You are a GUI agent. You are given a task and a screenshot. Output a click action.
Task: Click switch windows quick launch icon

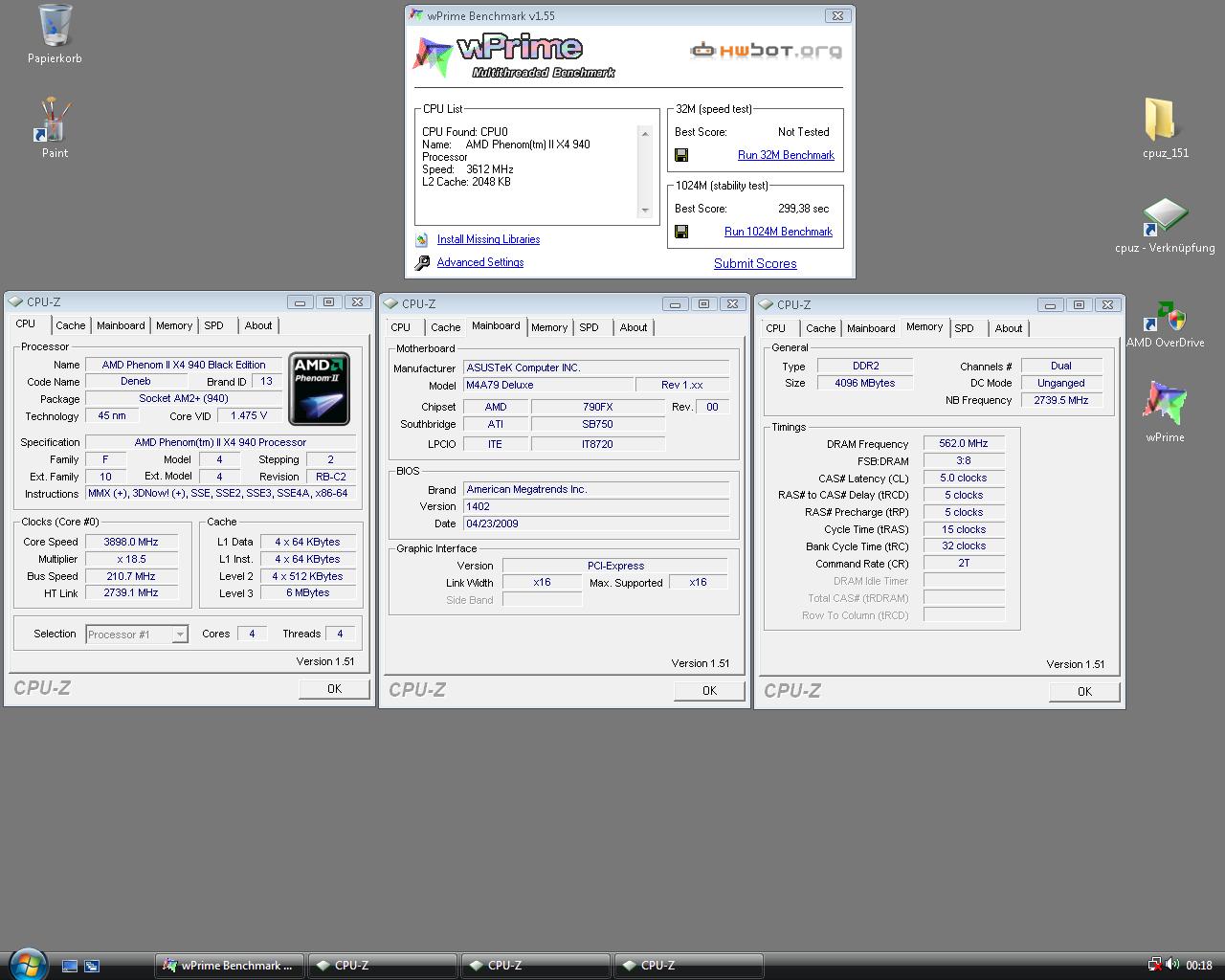[92, 966]
